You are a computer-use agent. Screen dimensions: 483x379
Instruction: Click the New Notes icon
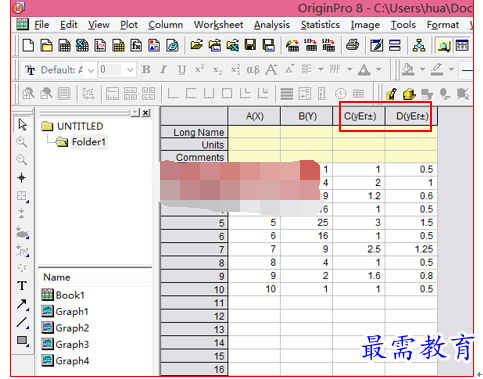pos(172,45)
